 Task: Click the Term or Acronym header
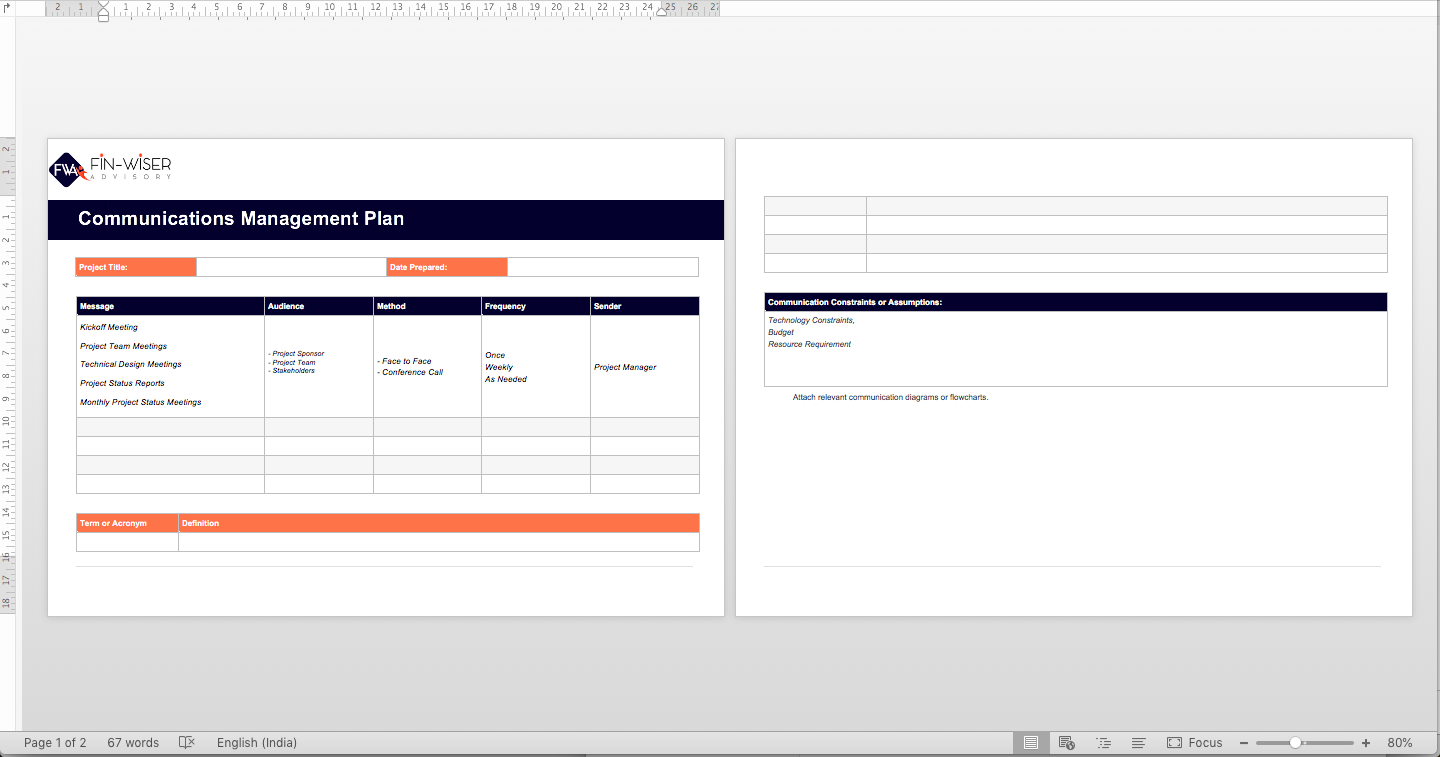pos(128,523)
